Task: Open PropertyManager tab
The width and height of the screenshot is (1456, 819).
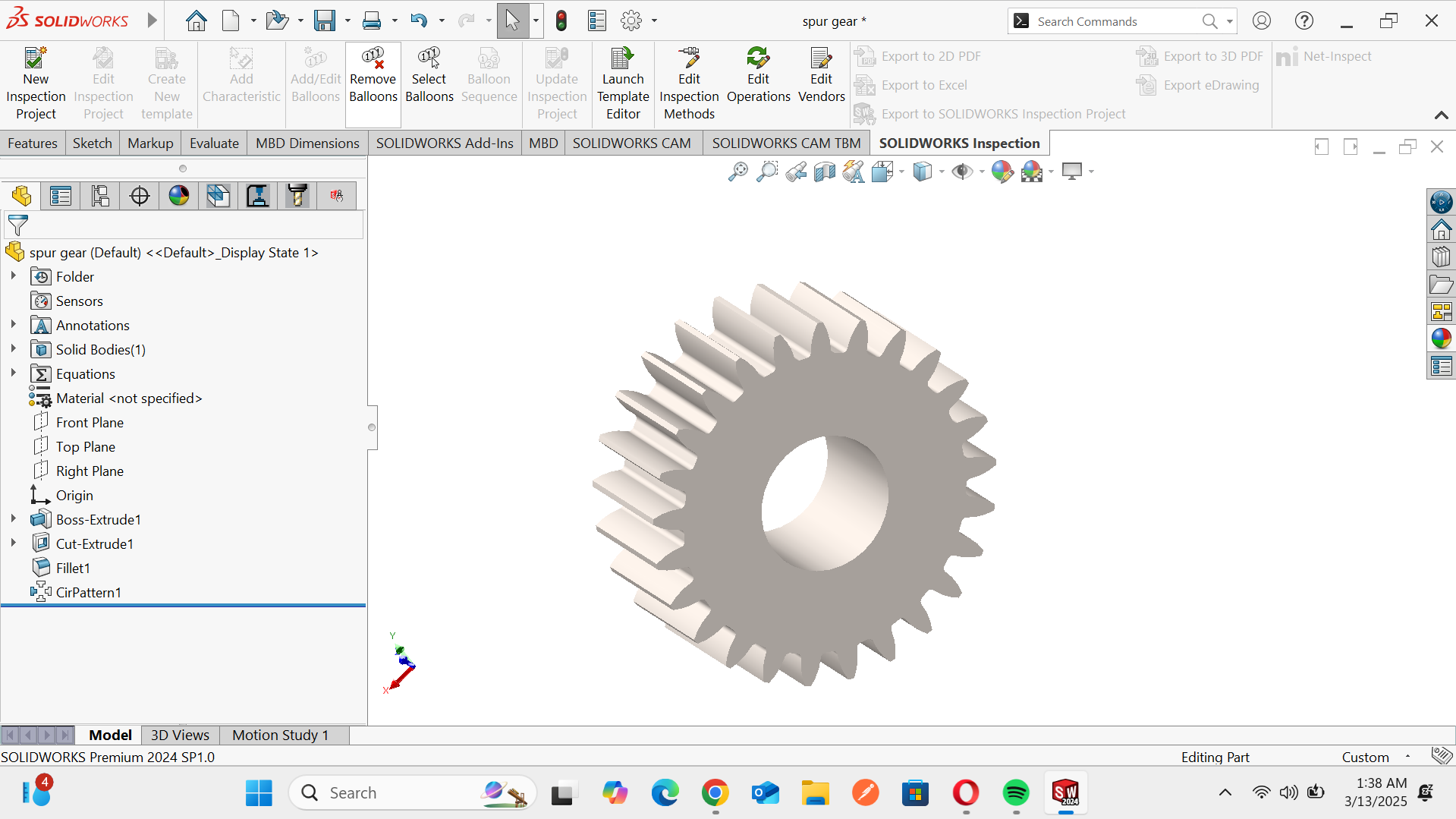Action: coord(61,196)
